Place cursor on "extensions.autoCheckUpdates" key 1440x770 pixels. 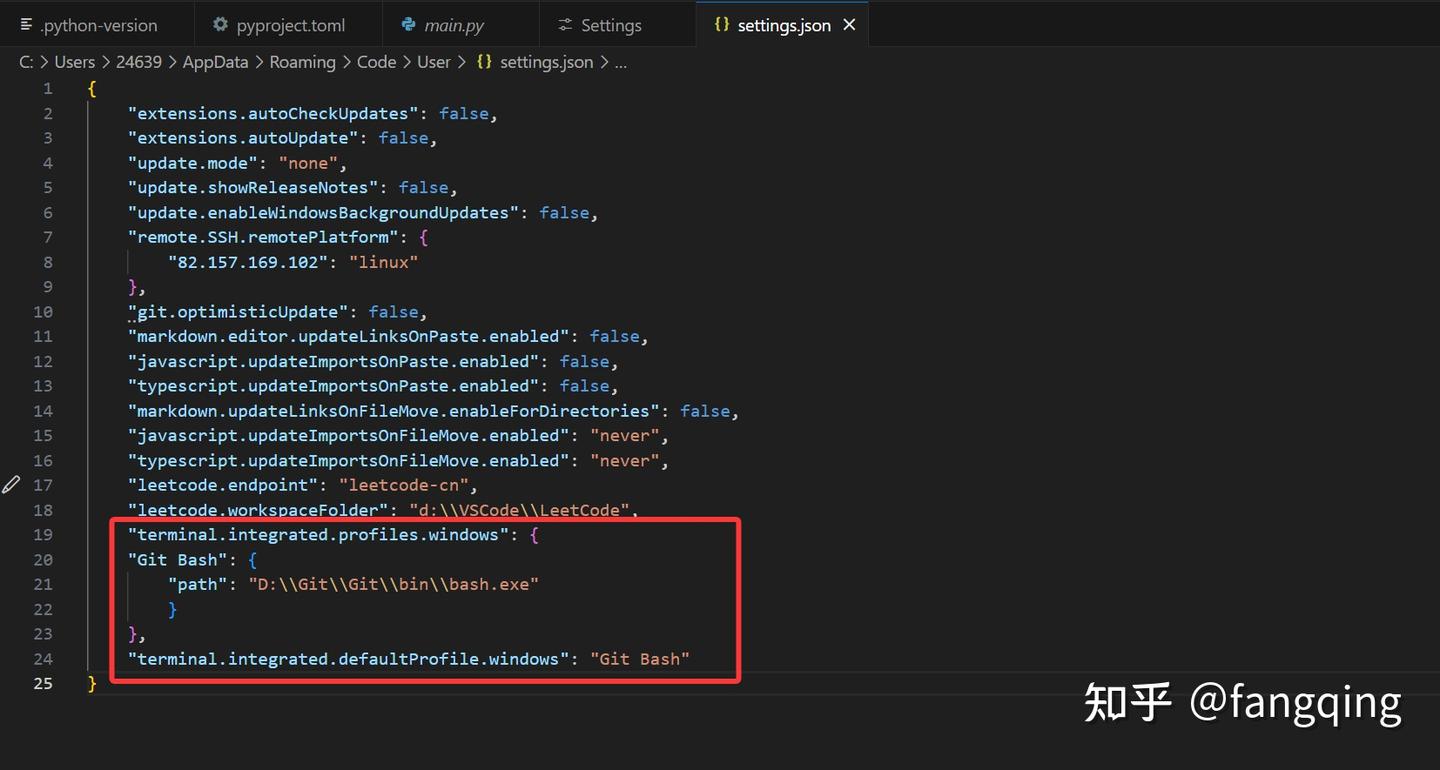tap(273, 114)
